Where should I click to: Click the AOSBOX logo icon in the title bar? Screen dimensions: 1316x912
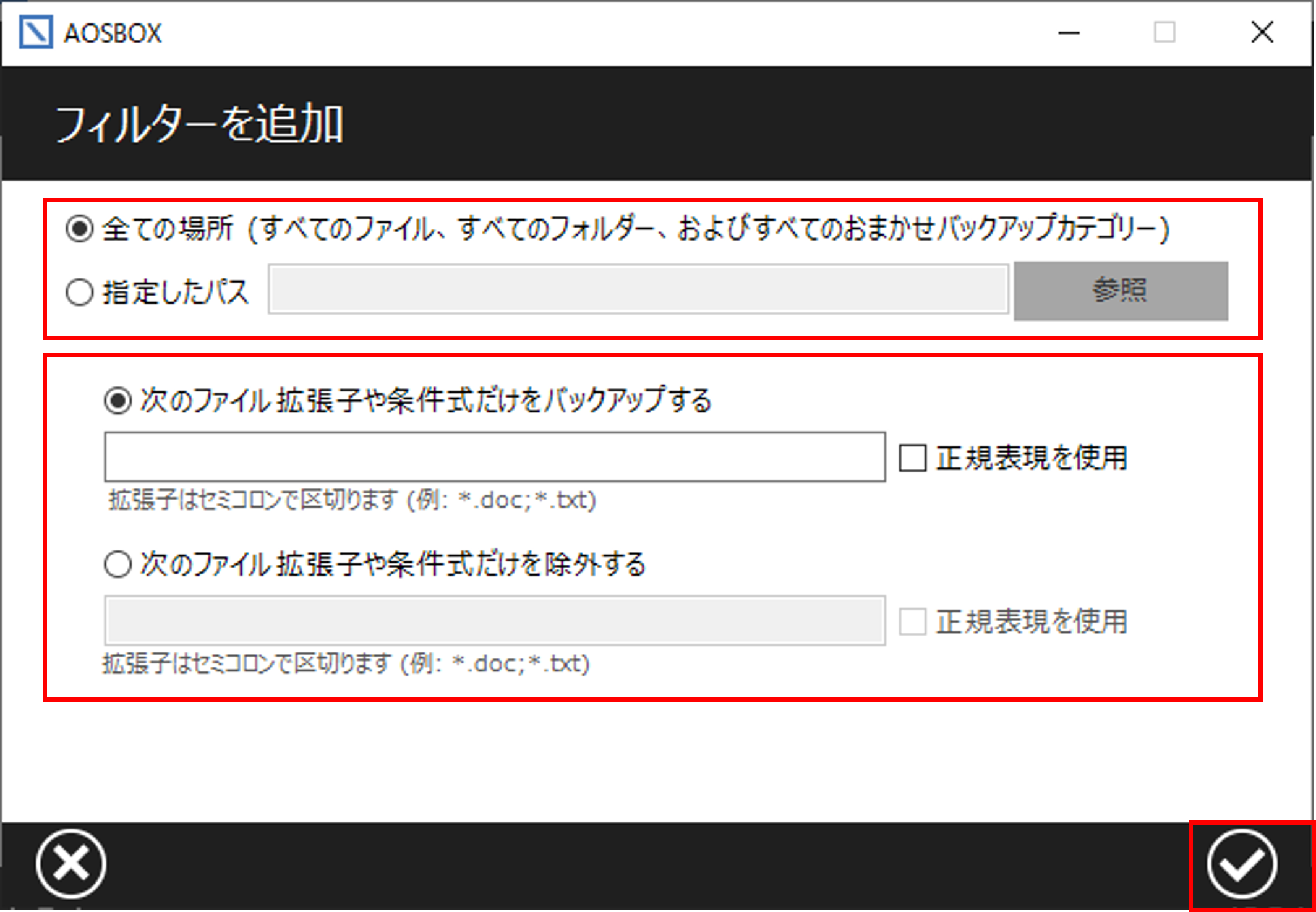tap(36, 32)
